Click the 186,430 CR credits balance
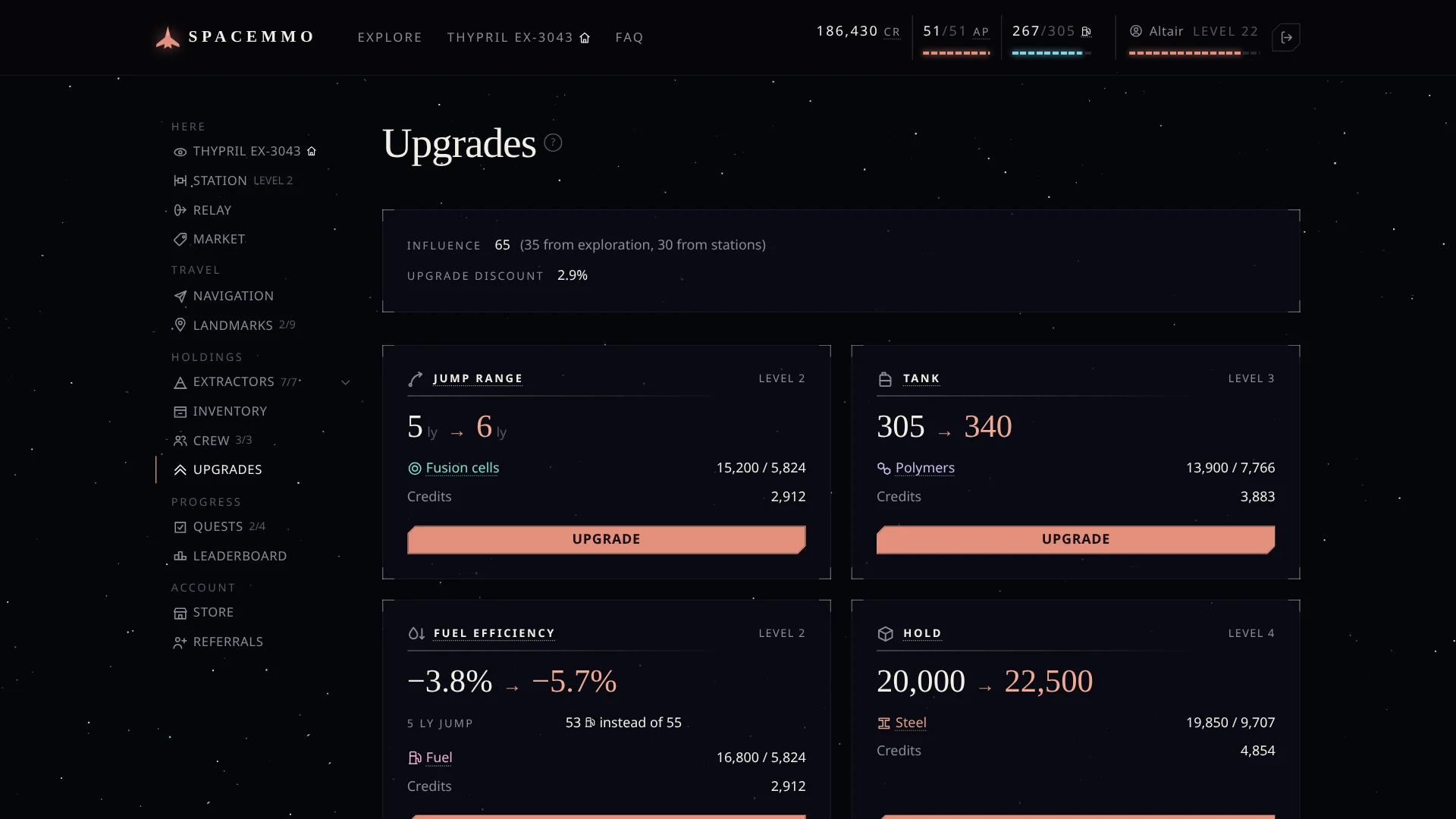This screenshot has height=819, width=1456. coord(858,31)
